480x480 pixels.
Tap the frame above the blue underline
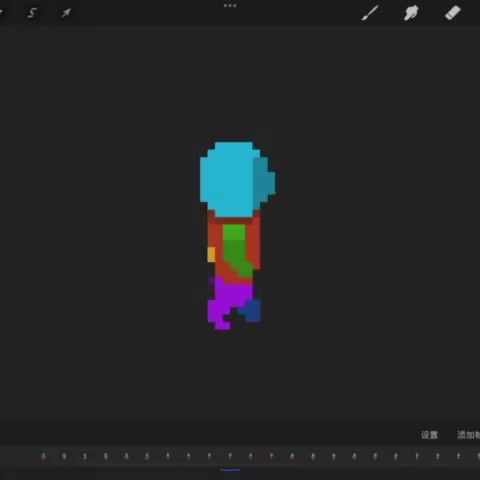[230, 456]
